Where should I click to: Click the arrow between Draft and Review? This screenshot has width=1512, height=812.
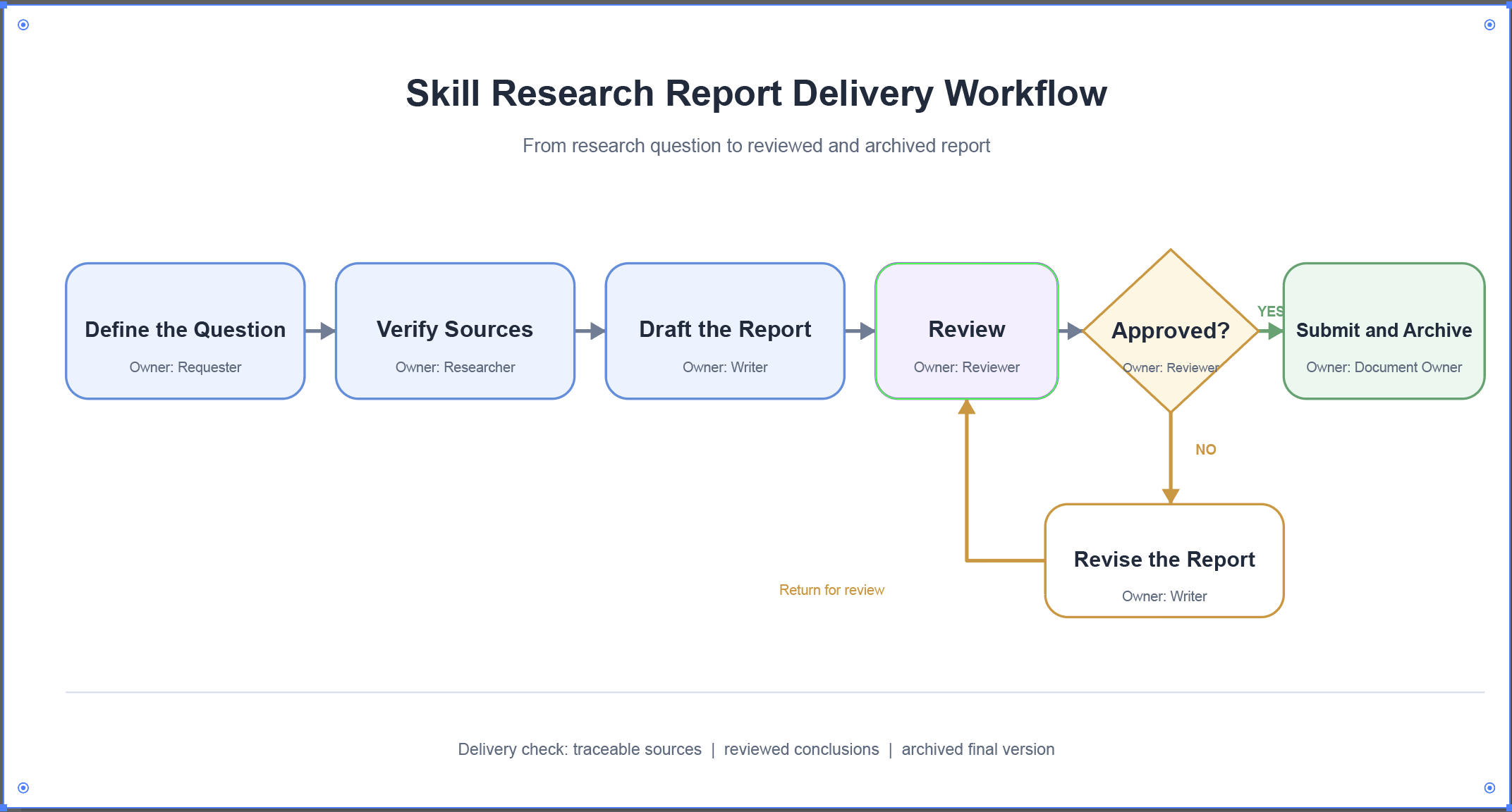click(x=860, y=331)
